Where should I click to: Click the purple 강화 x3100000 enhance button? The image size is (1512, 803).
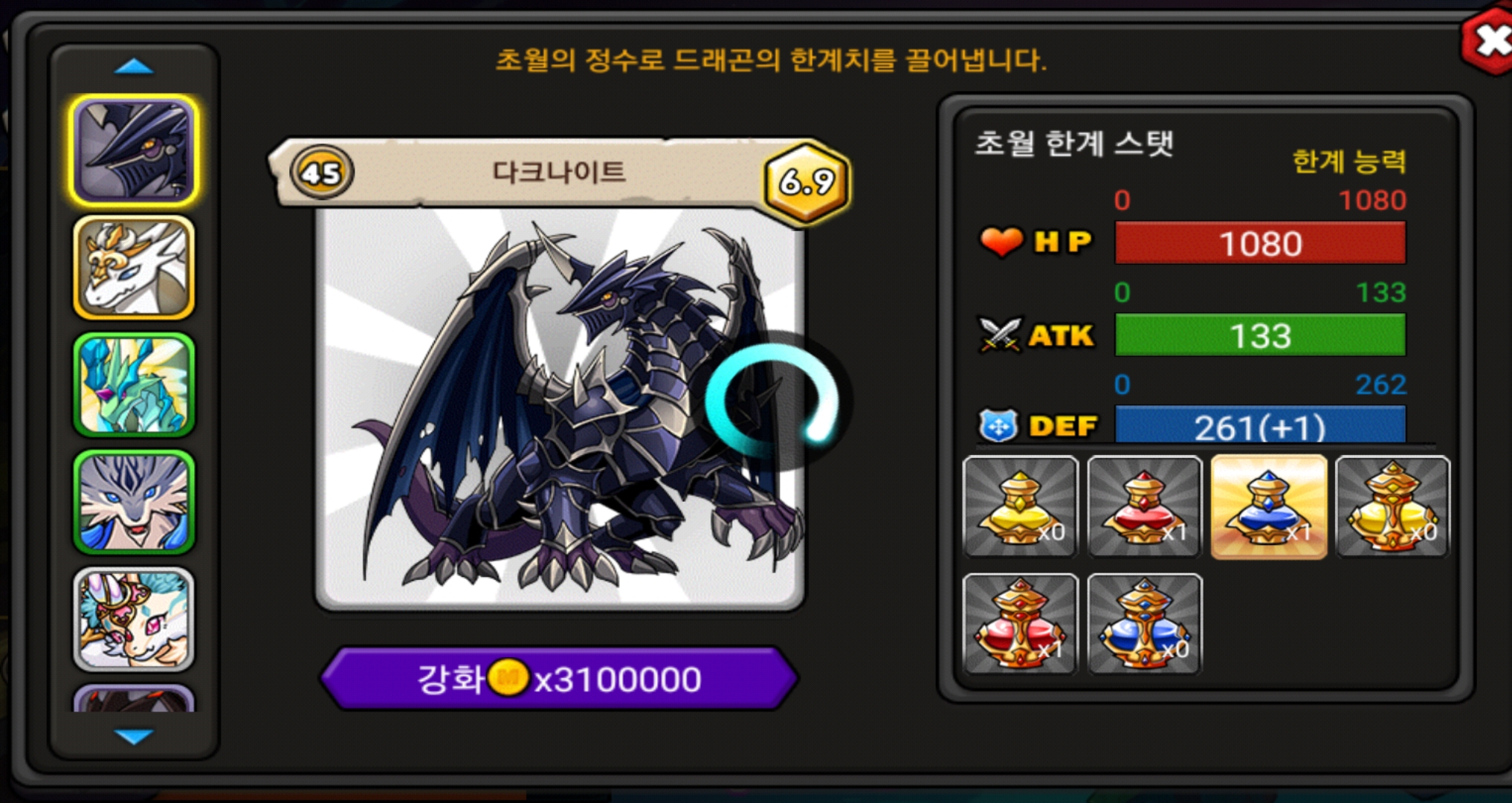[559, 678]
